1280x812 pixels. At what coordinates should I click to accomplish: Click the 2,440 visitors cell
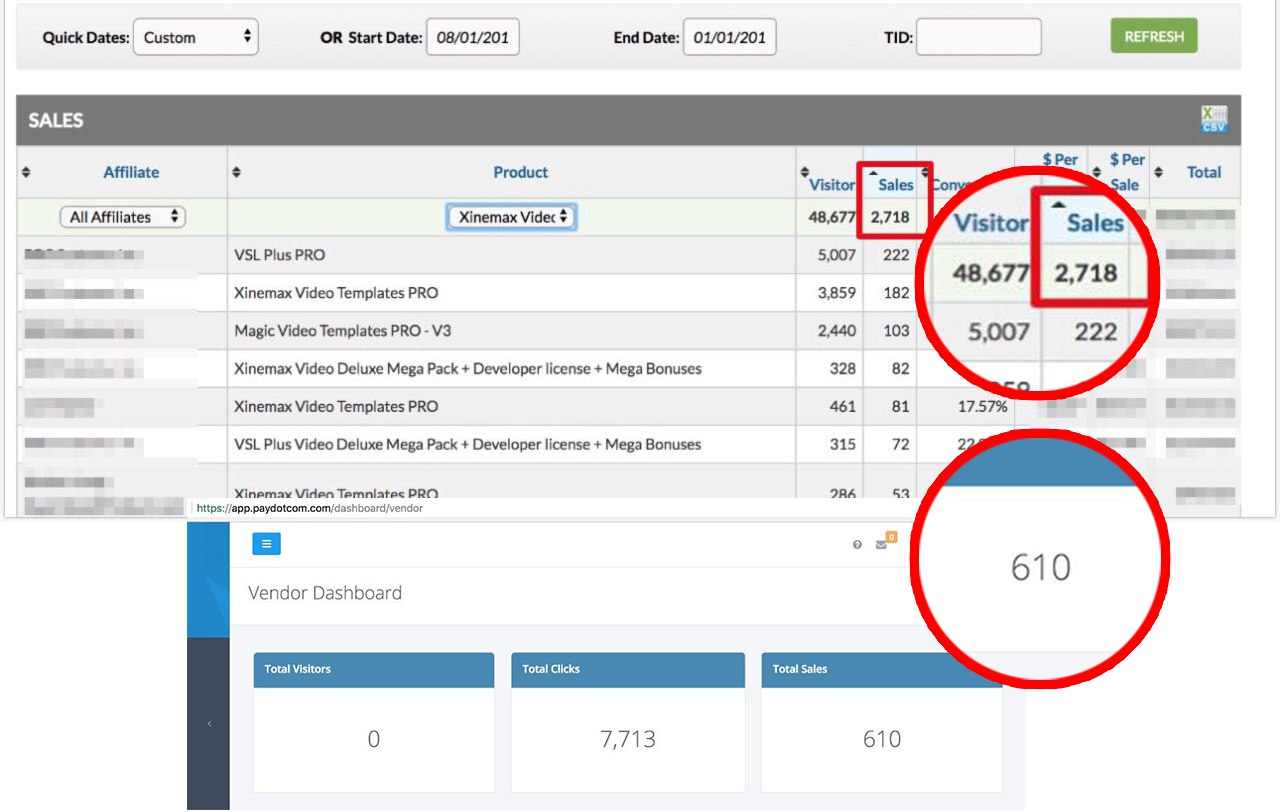(836, 331)
